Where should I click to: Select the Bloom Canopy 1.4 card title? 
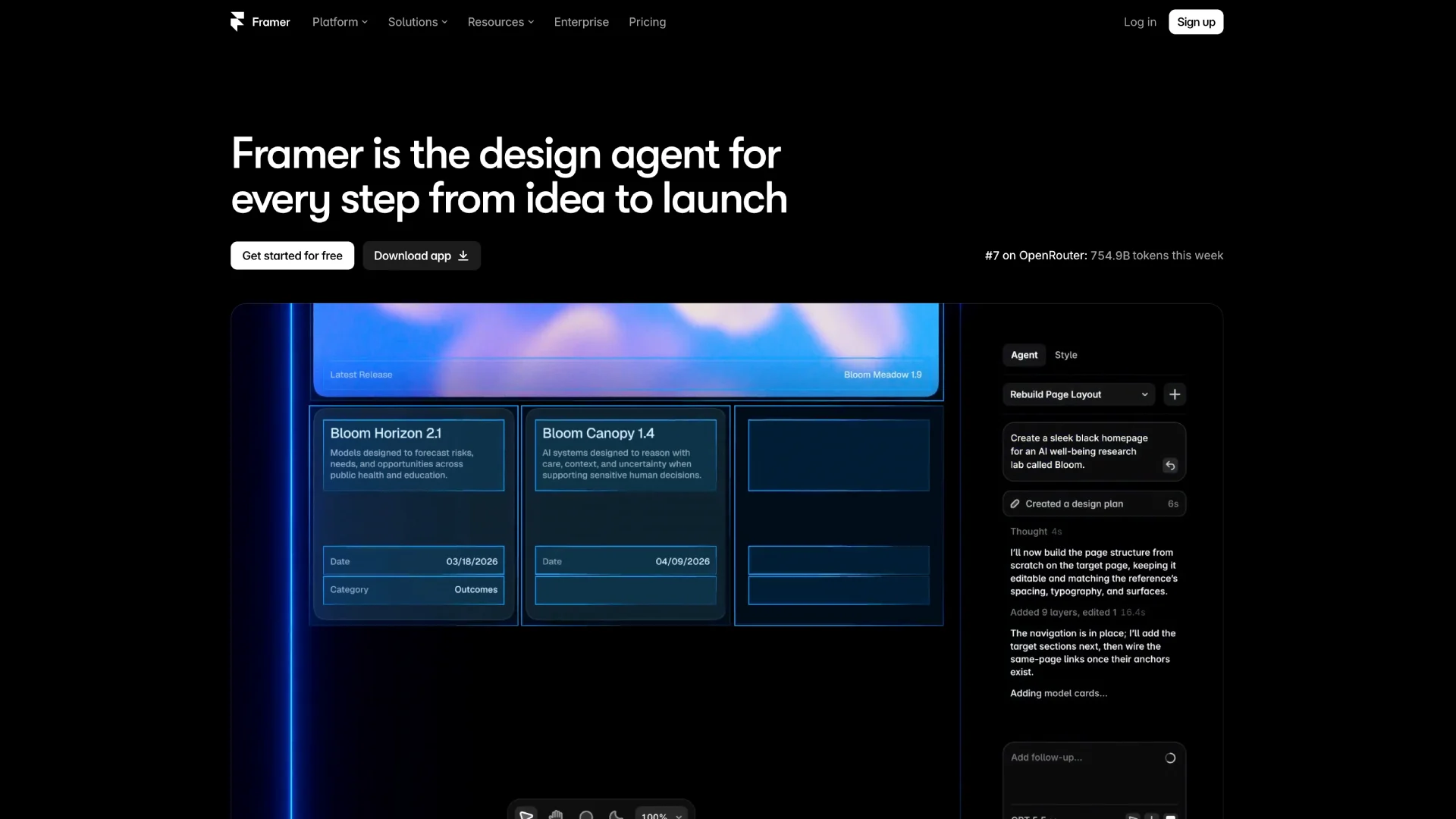pos(598,433)
